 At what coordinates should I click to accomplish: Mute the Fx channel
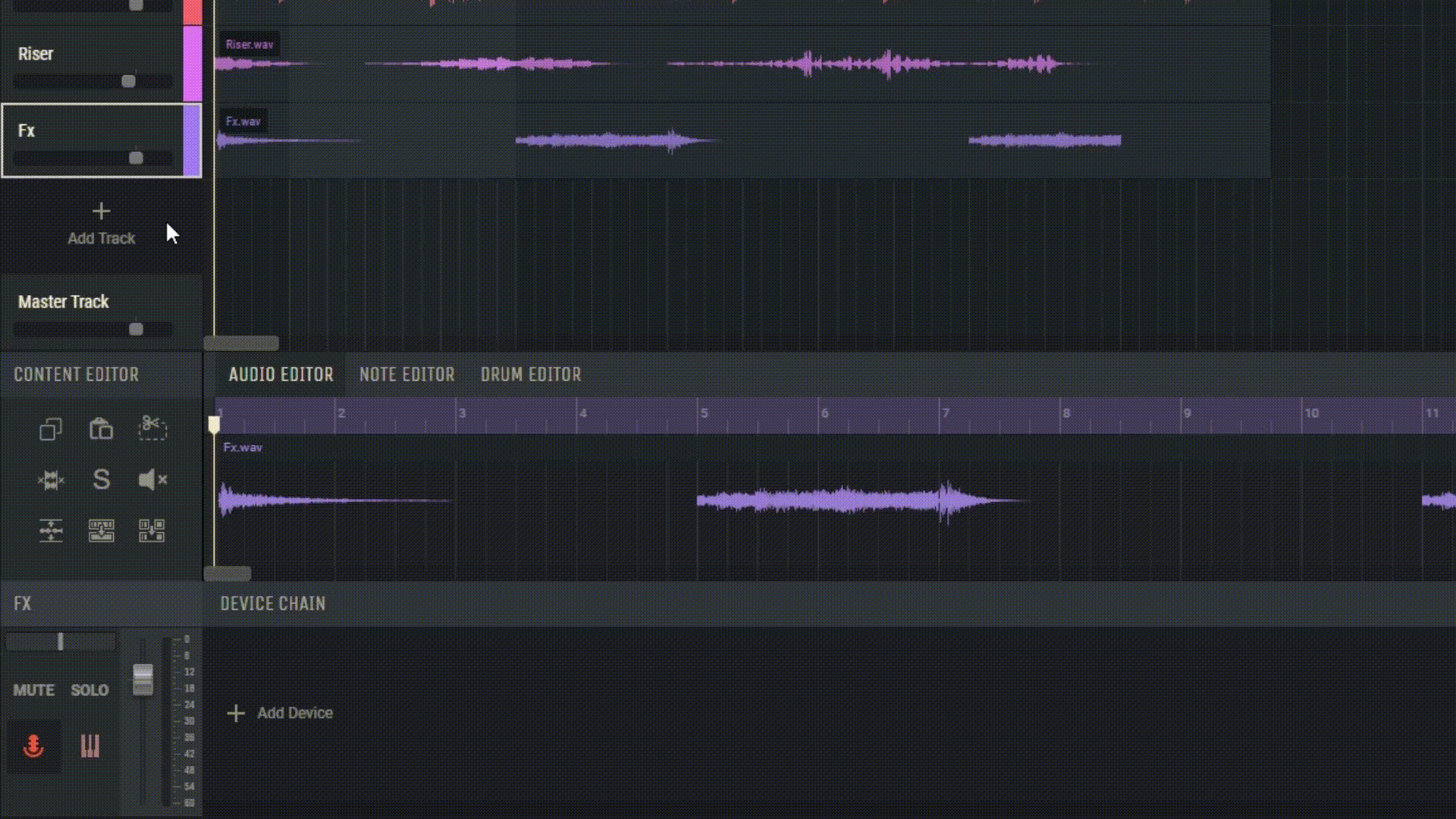(x=33, y=690)
